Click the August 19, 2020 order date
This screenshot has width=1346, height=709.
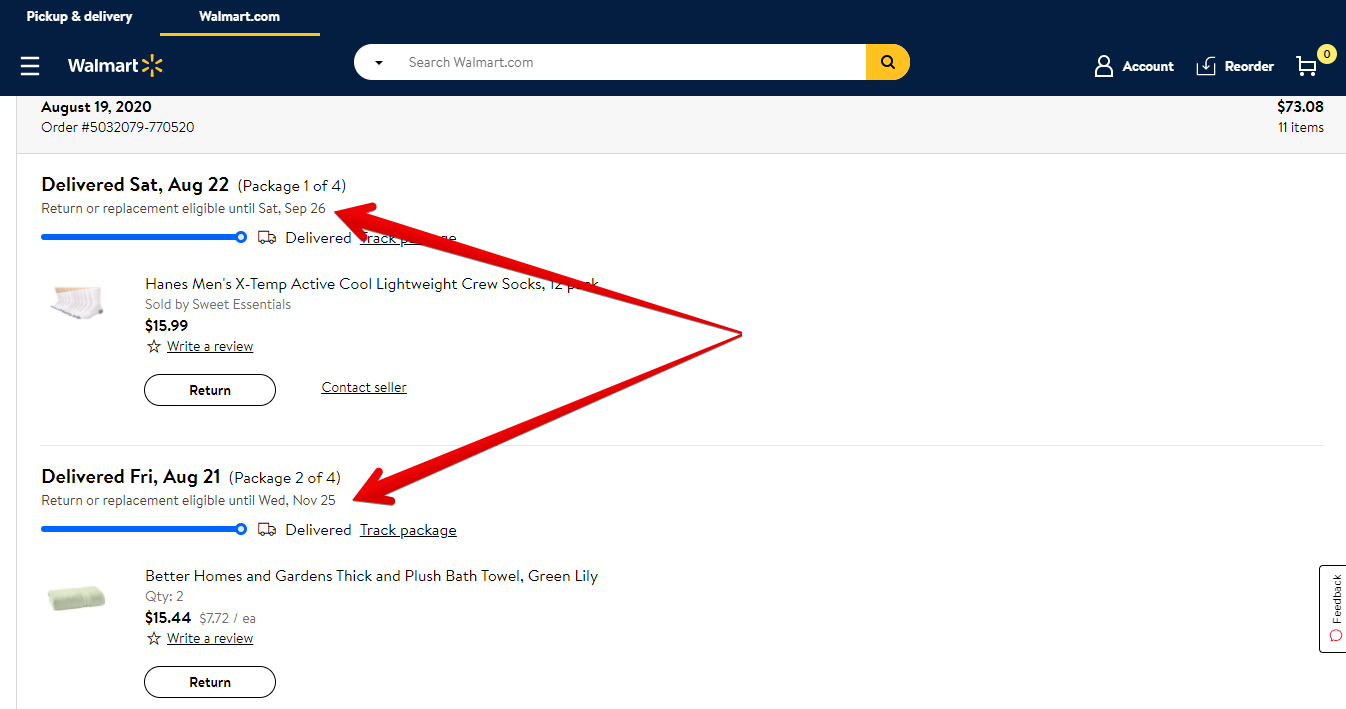(x=97, y=107)
